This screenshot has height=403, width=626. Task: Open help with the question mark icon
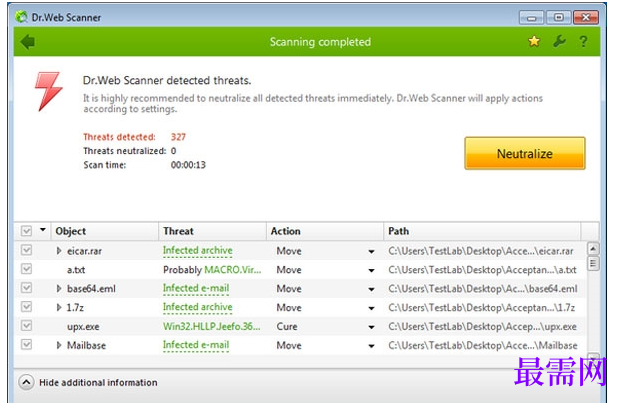coord(583,42)
